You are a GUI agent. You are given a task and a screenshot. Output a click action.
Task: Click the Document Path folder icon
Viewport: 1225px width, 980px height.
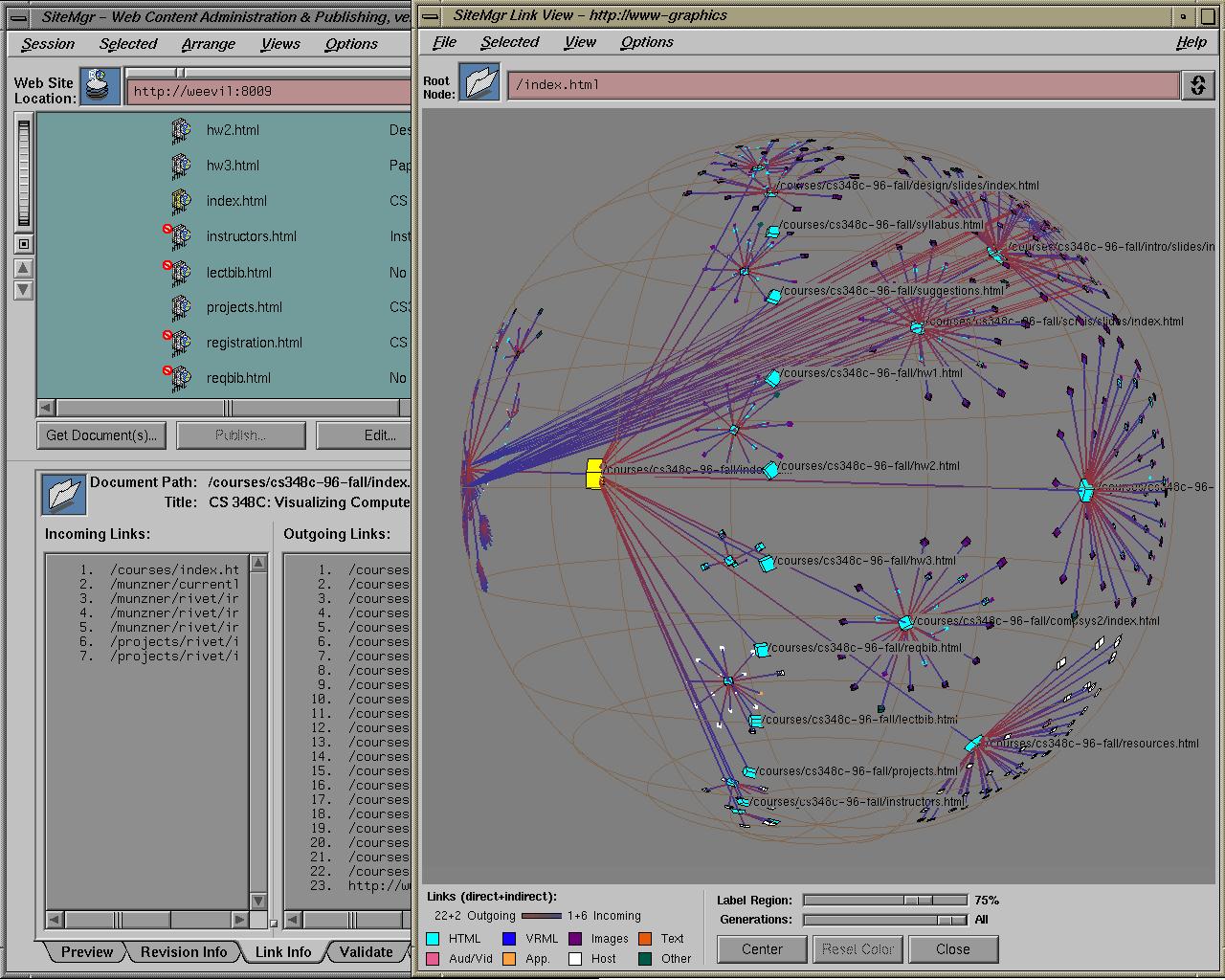click(x=63, y=494)
